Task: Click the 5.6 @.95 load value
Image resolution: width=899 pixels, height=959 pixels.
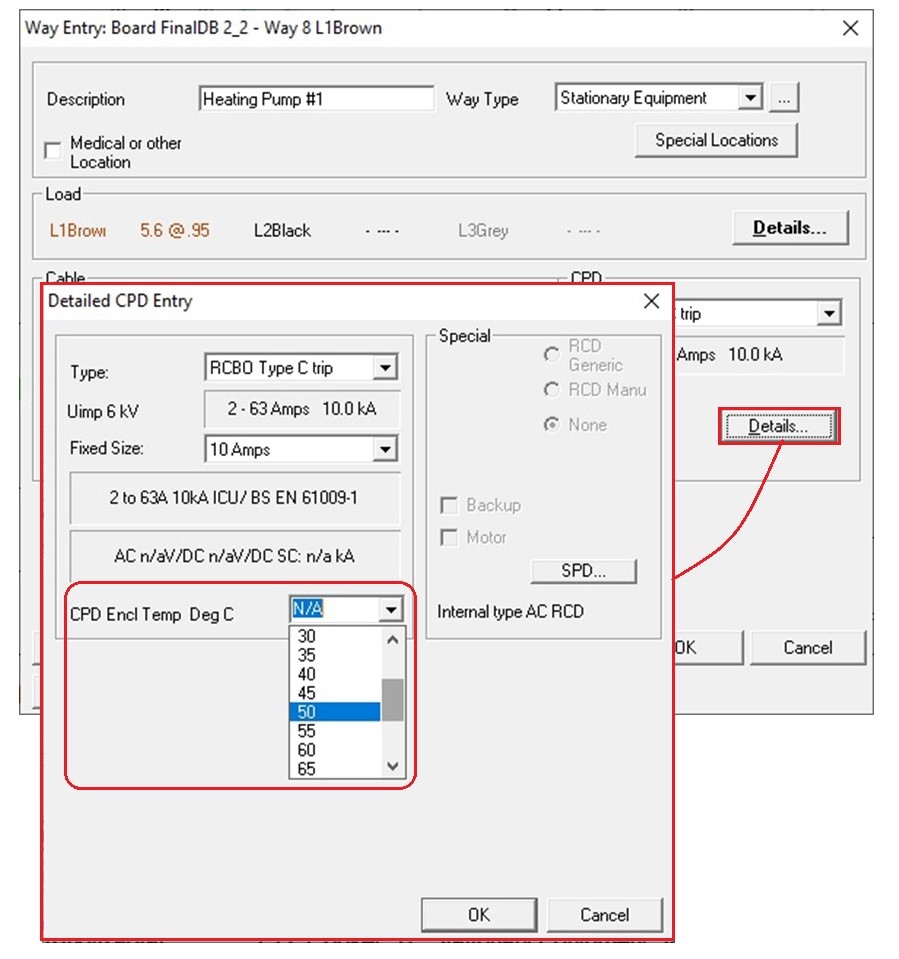Action: click(x=175, y=231)
